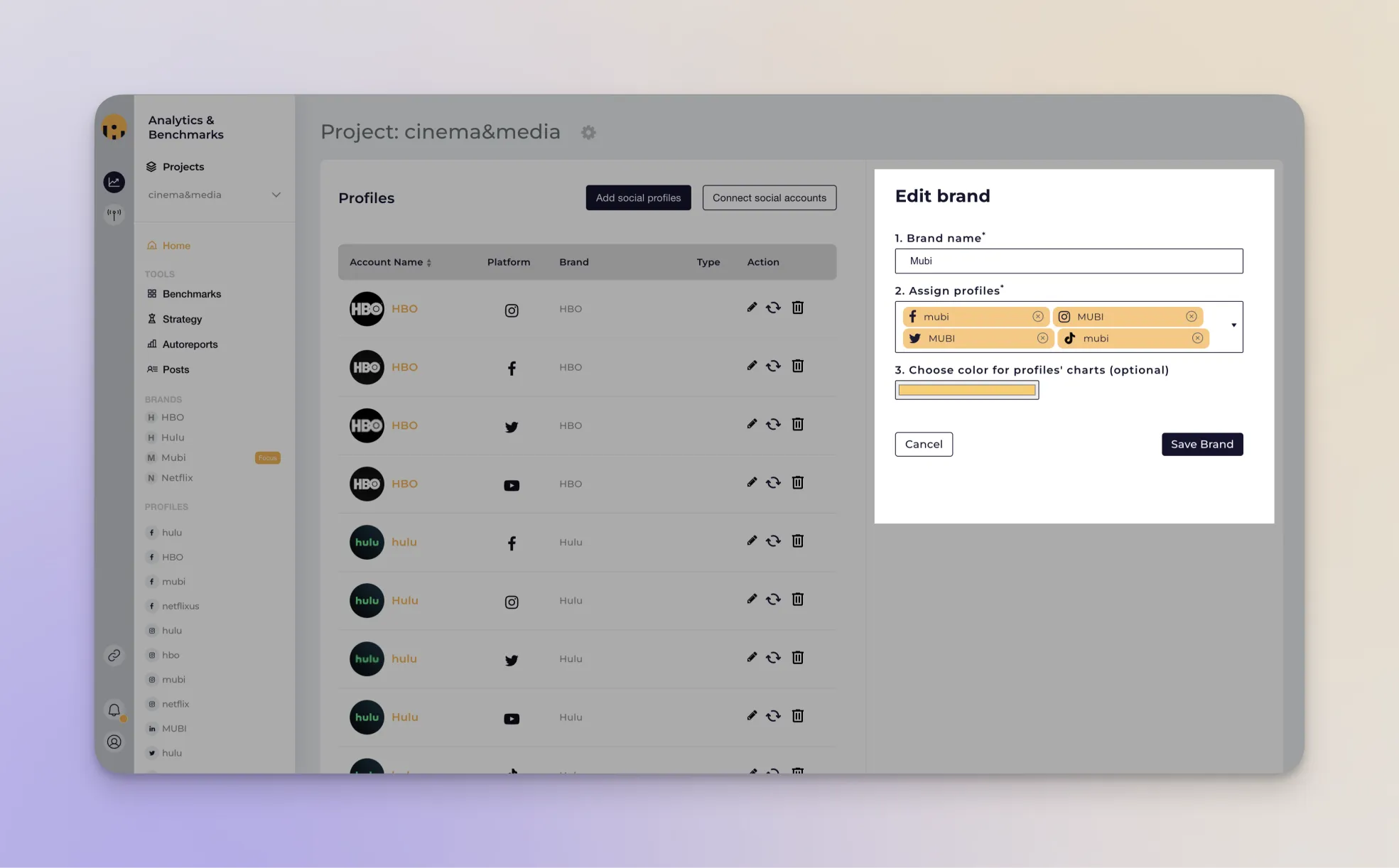The height and width of the screenshot is (868, 1399).
Task: Remove Instagram MUBI profile chip
Action: coord(1192,317)
